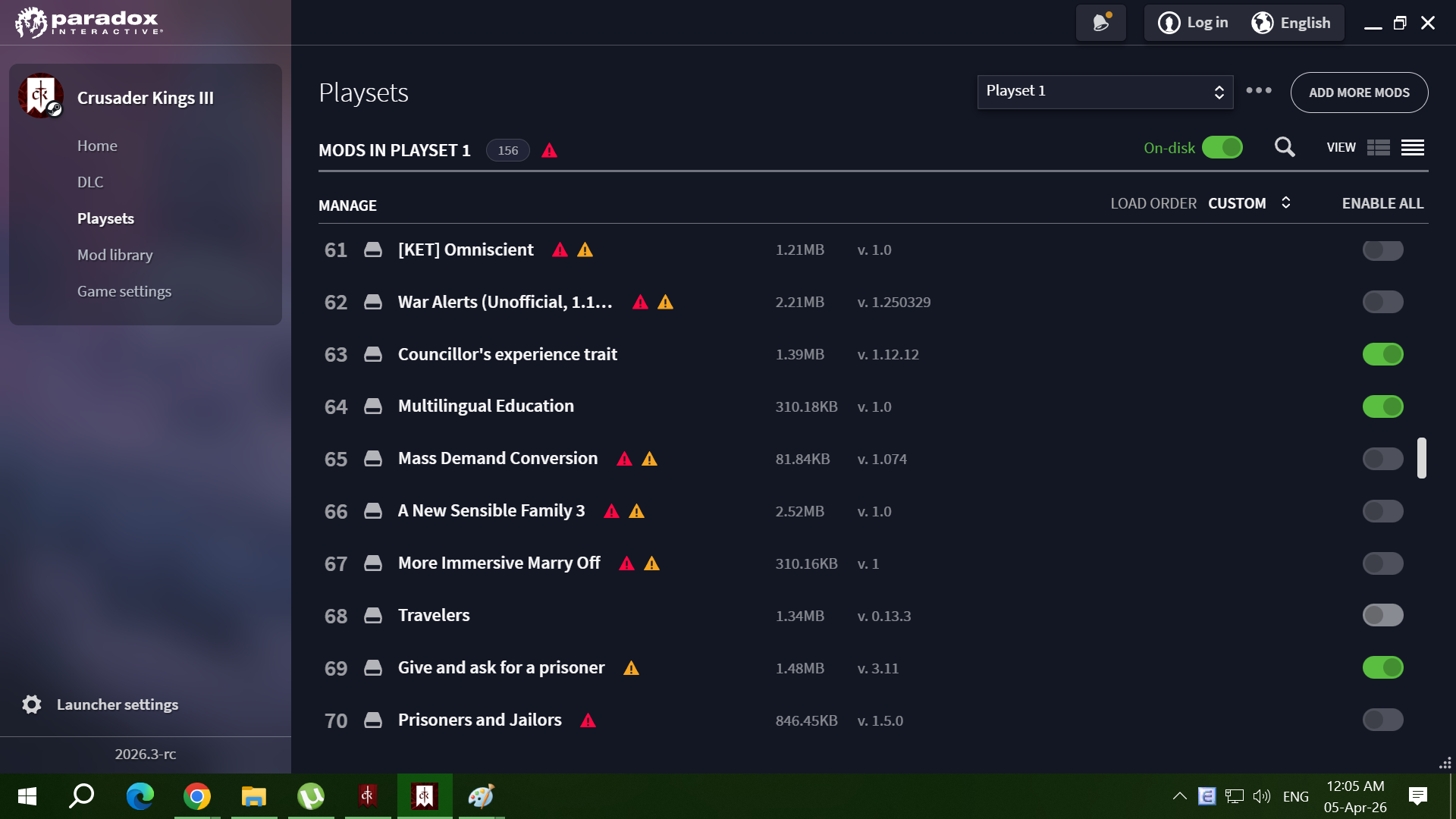This screenshot has width=1456, height=819.
Task: Click Launcher settings gear icon
Action: coord(32,704)
